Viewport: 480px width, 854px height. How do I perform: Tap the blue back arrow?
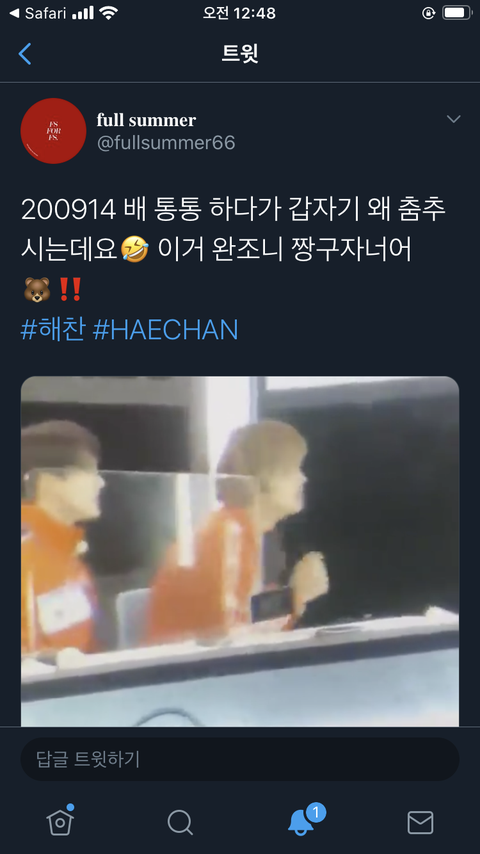point(25,54)
